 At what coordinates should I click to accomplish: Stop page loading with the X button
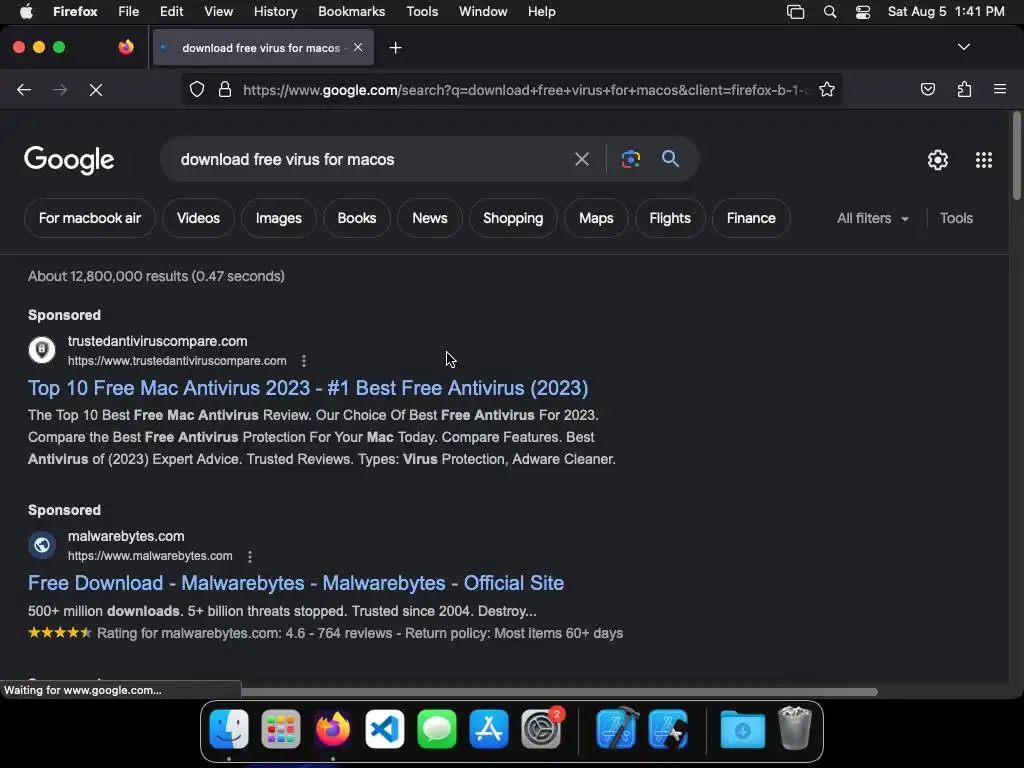coord(96,90)
